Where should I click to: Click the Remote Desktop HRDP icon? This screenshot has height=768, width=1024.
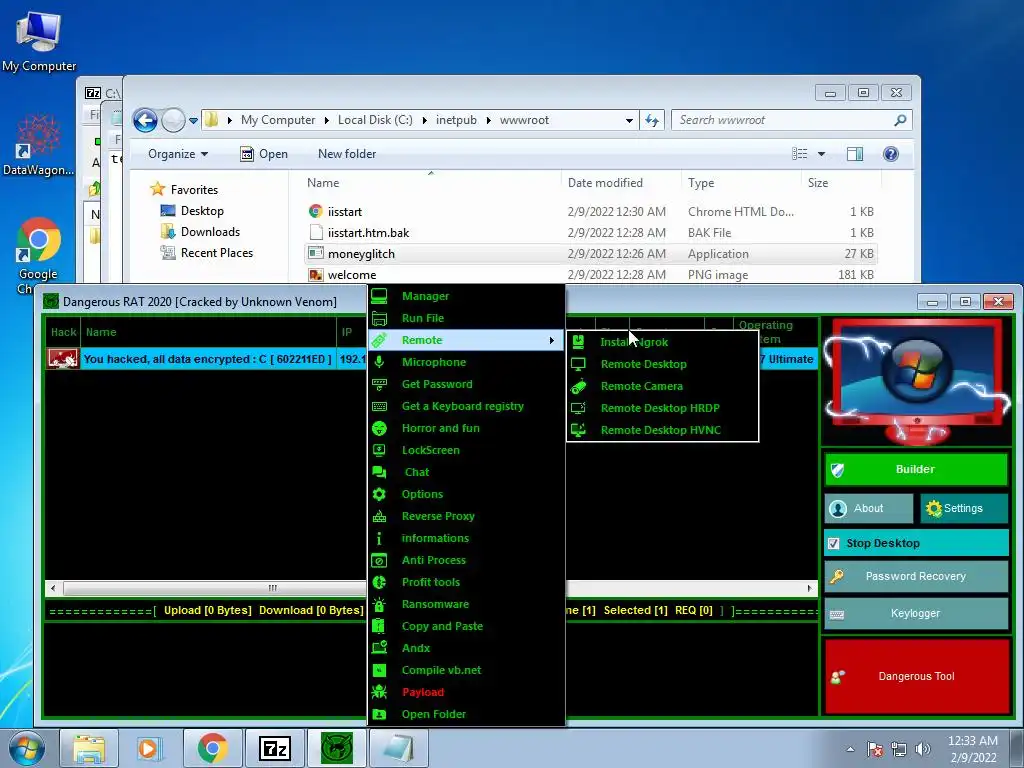(578, 408)
